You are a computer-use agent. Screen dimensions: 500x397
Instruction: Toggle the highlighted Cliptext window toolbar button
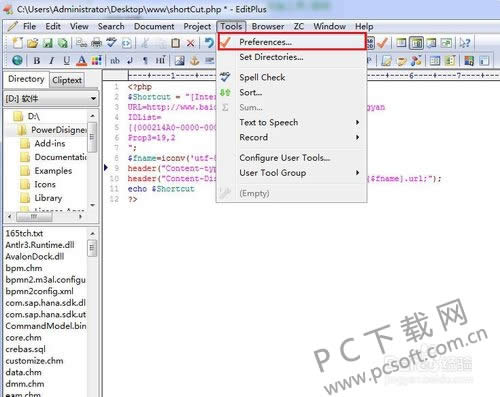416,43
